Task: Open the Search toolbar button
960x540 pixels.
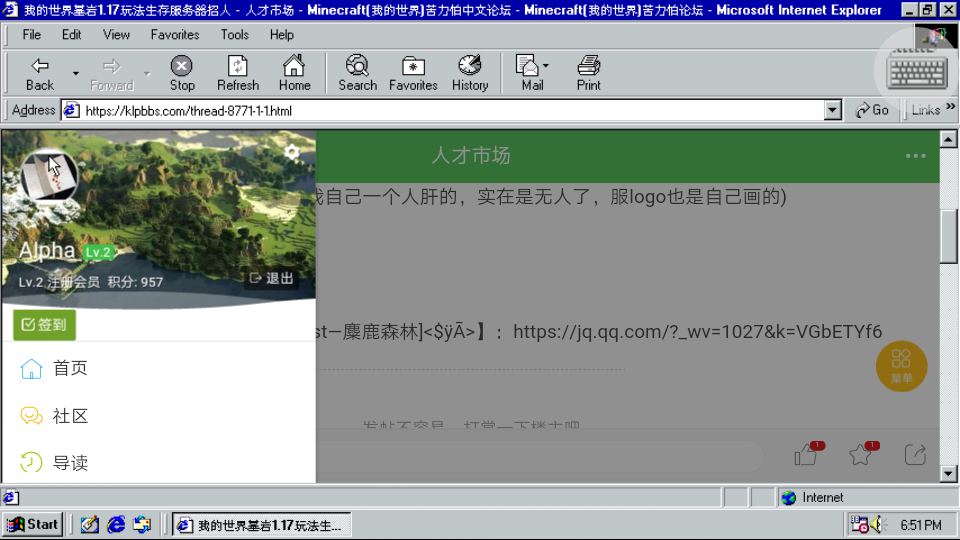Action: [358, 73]
